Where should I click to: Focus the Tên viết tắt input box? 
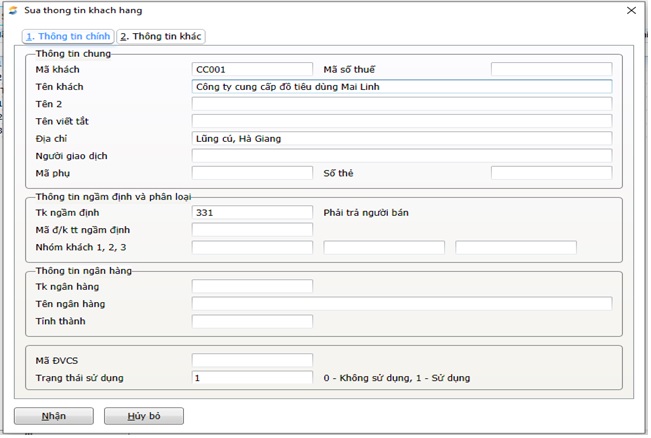401,121
